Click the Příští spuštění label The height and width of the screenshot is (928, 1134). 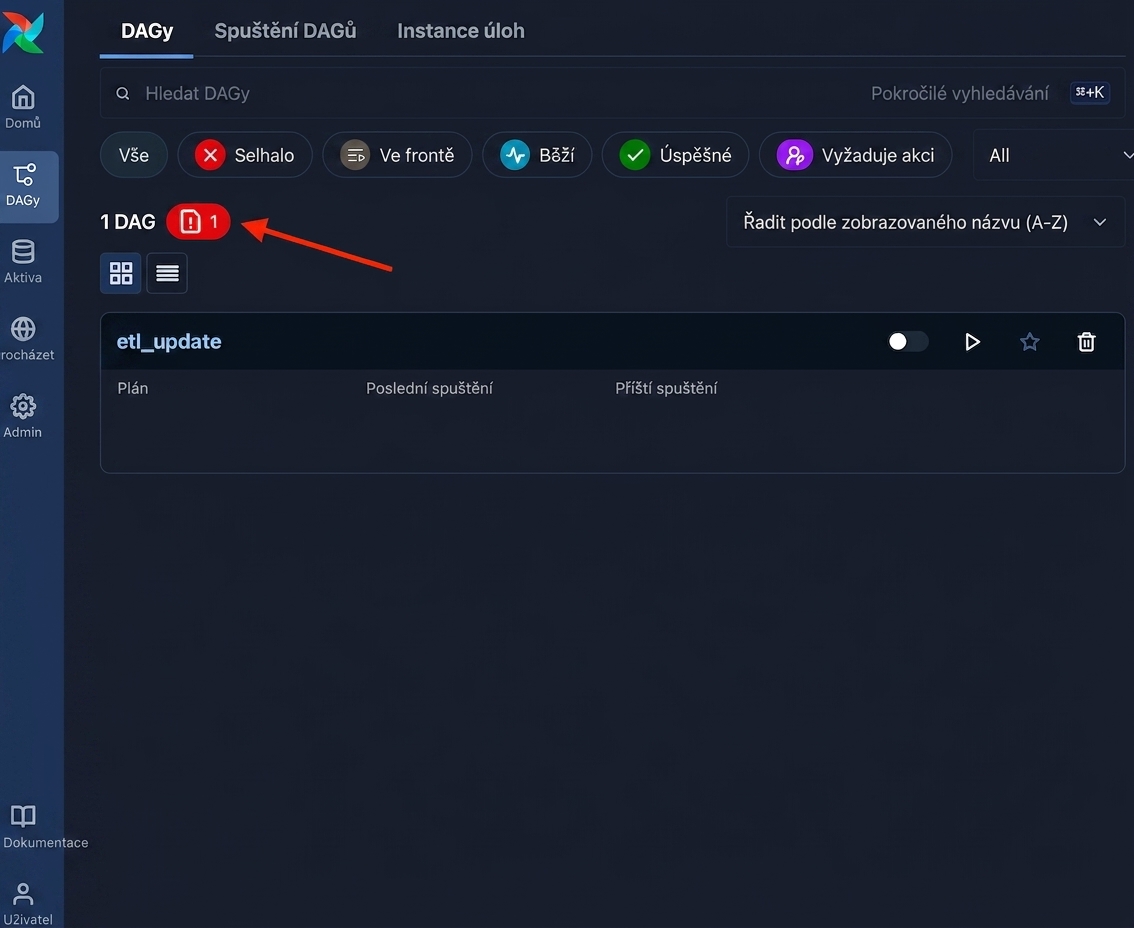pos(666,388)
